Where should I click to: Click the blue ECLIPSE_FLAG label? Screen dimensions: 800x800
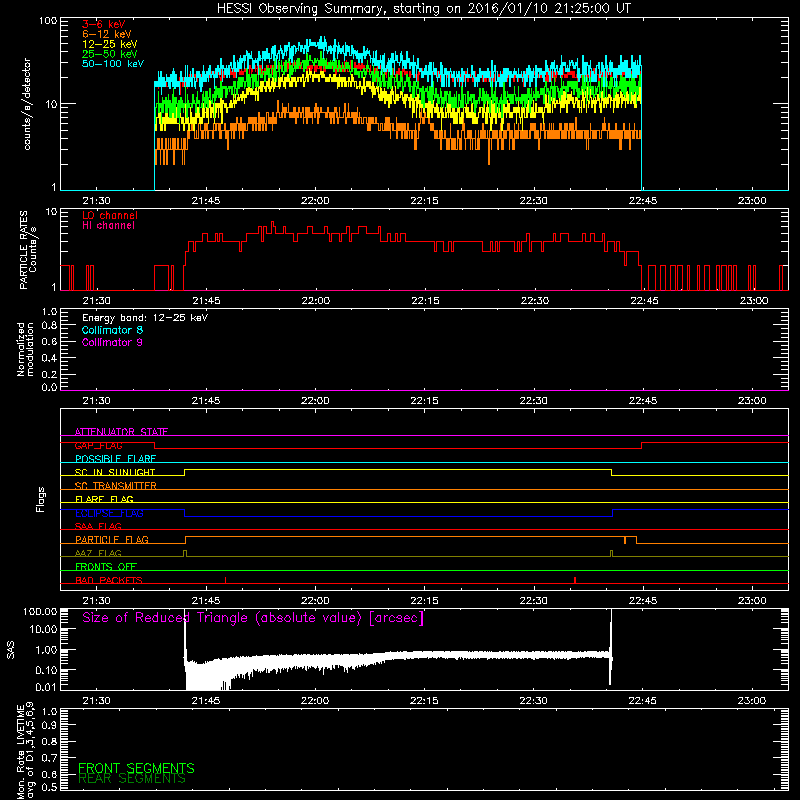pos(109,513)
